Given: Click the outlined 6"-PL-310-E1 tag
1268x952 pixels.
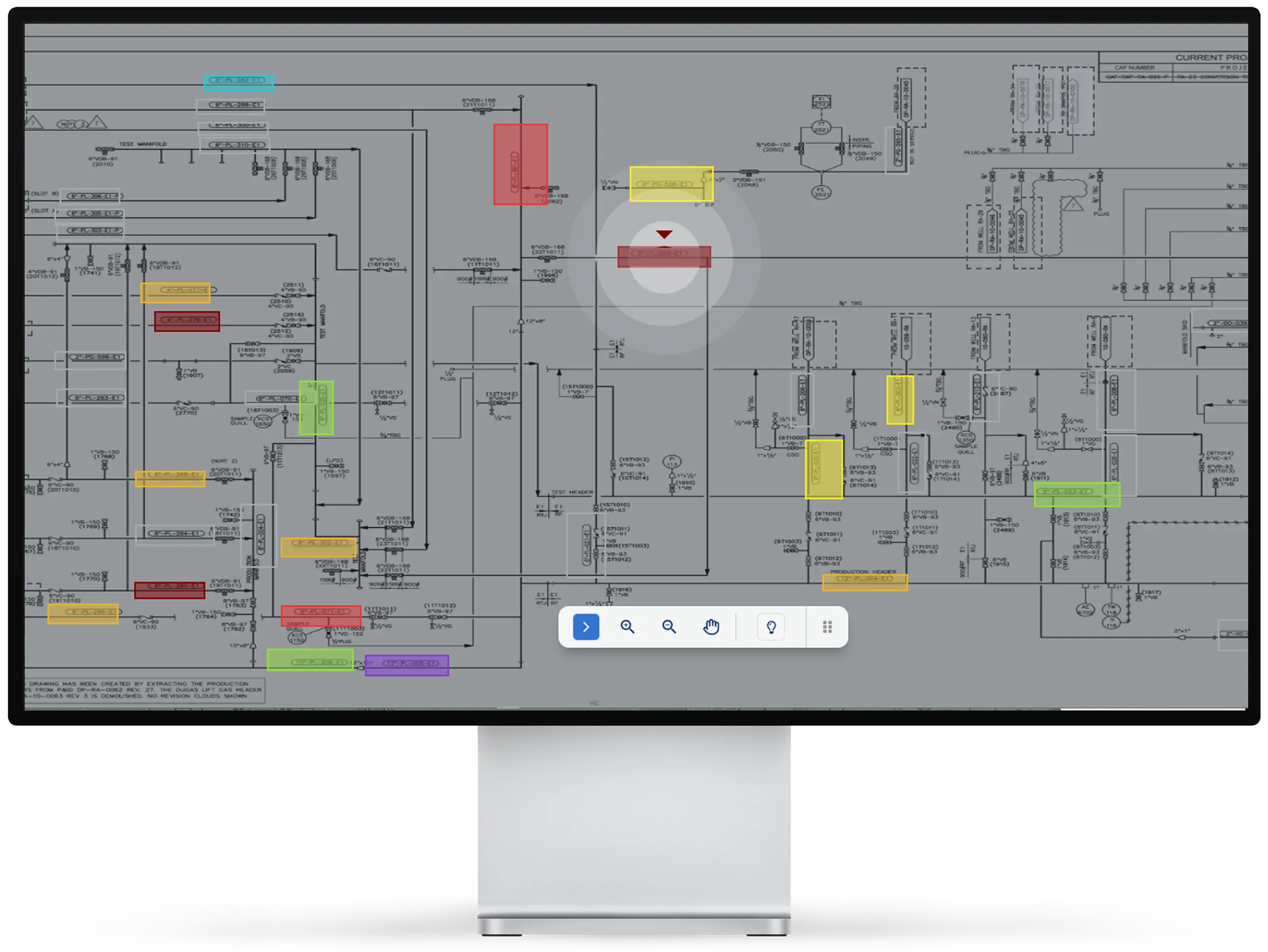Looking at the screenshot, I should pos(234,145).
